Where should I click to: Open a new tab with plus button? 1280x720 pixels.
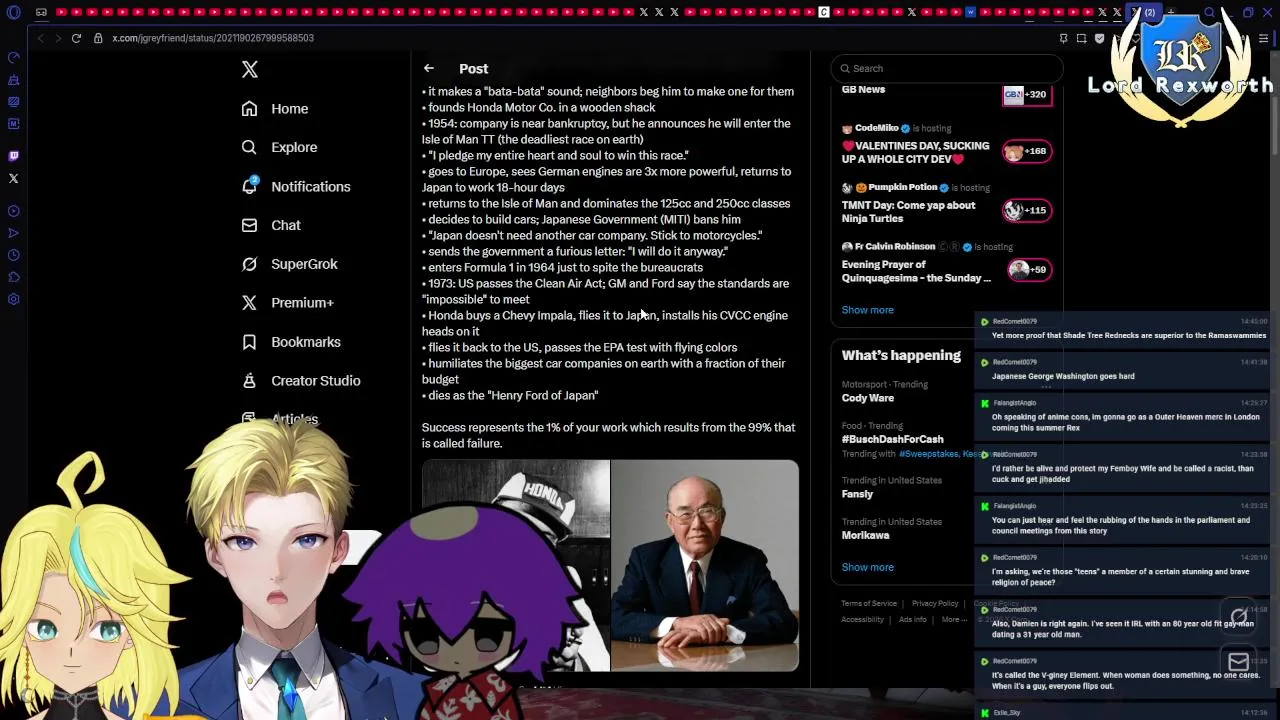1171,13
